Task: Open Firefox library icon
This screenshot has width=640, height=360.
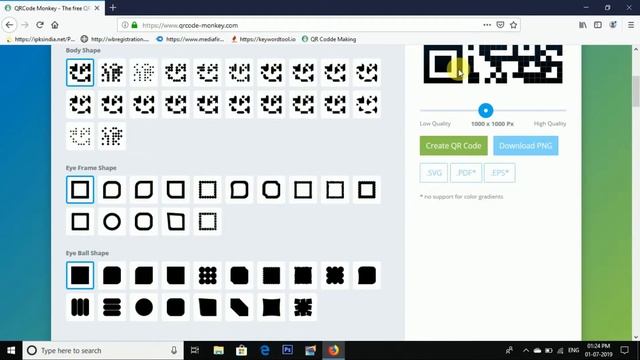Action: (583, 25)
